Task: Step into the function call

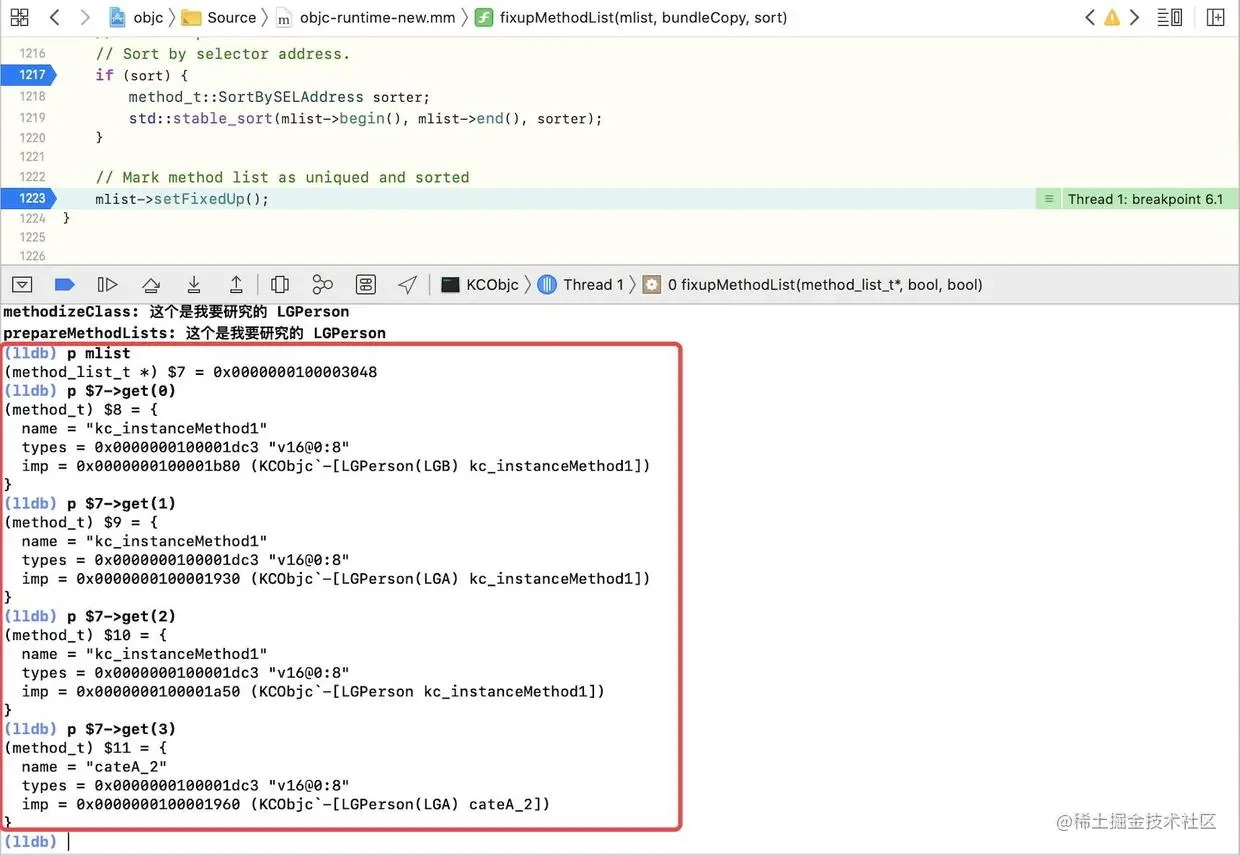Action: tap(194, 285)
